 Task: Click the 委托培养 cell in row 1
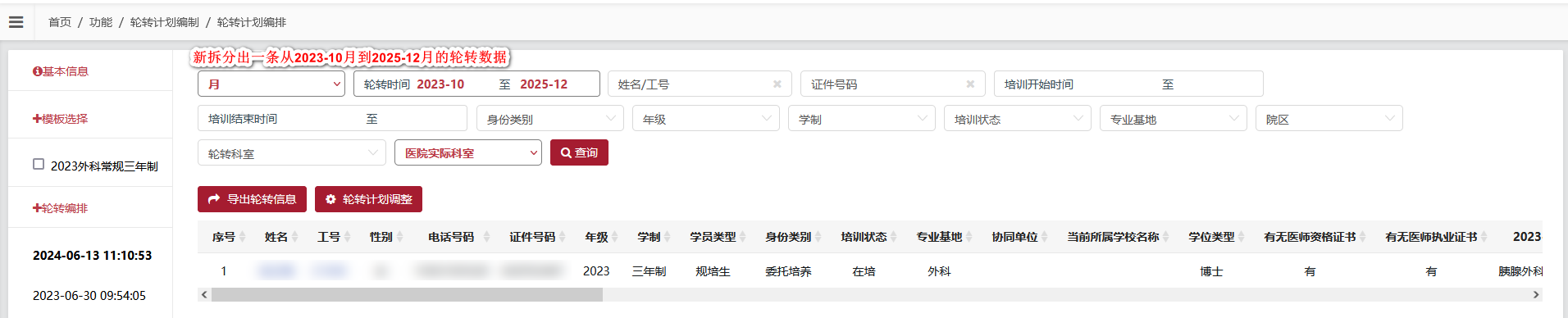tap(788, 271)
